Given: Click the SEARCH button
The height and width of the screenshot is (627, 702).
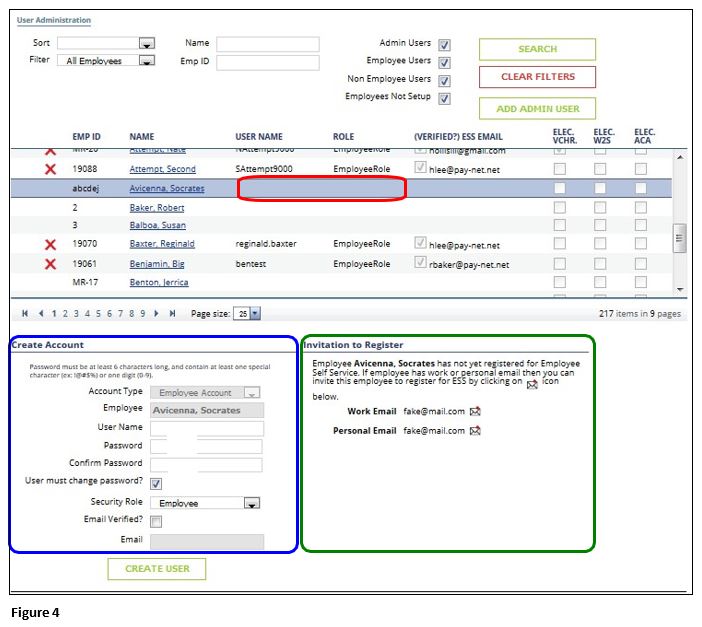Looking at the screenshot, I should click(x=537, y=49).
